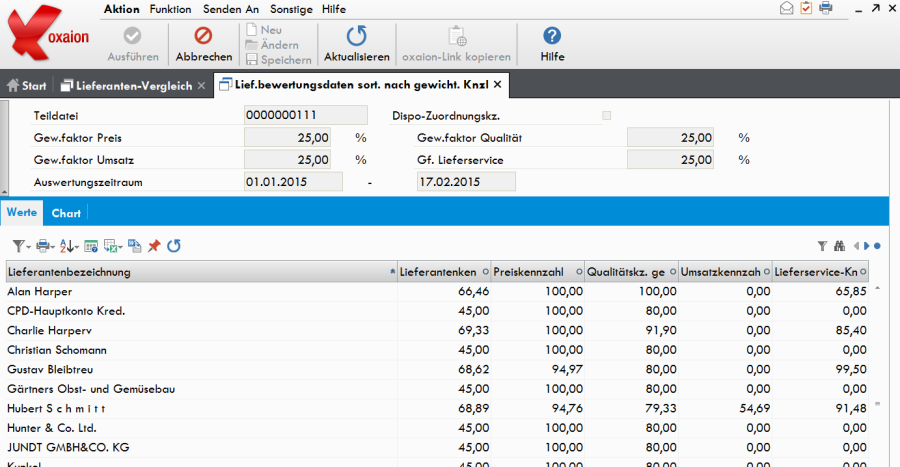Switch to the Werte tab
Viewport: 900px width, 467px height.
pyautogui.click(x=22, y=212)
